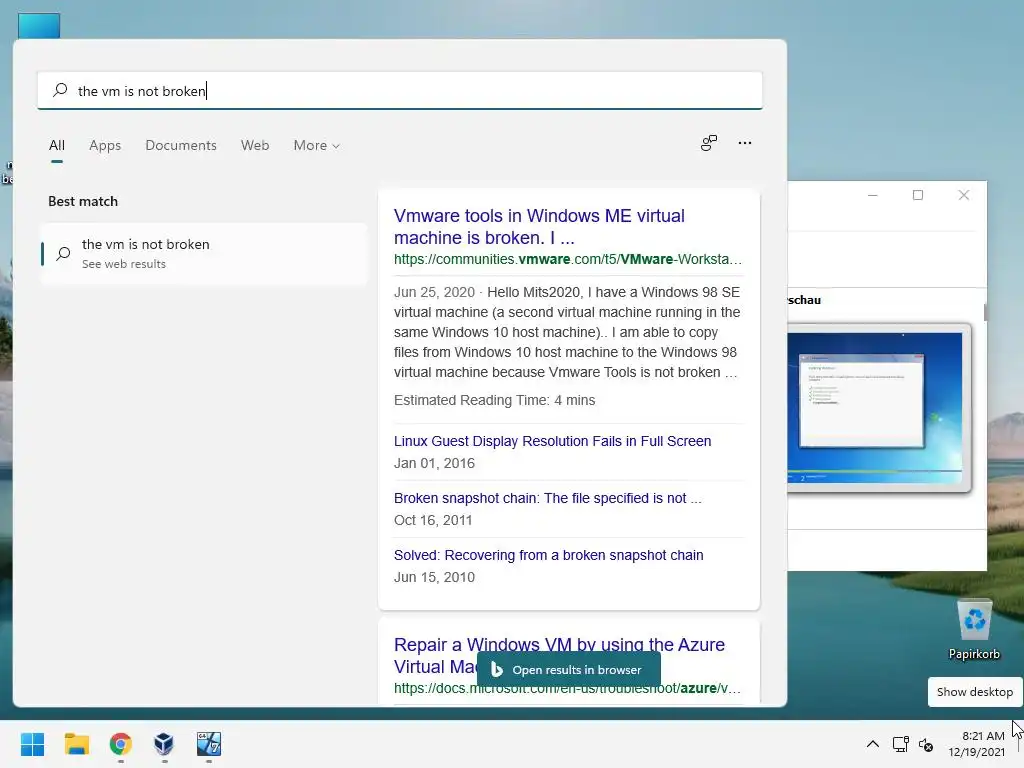Open network status tray icon
Screen dimensions: 1024x768
pyautogui.click(x=901, y=744)
